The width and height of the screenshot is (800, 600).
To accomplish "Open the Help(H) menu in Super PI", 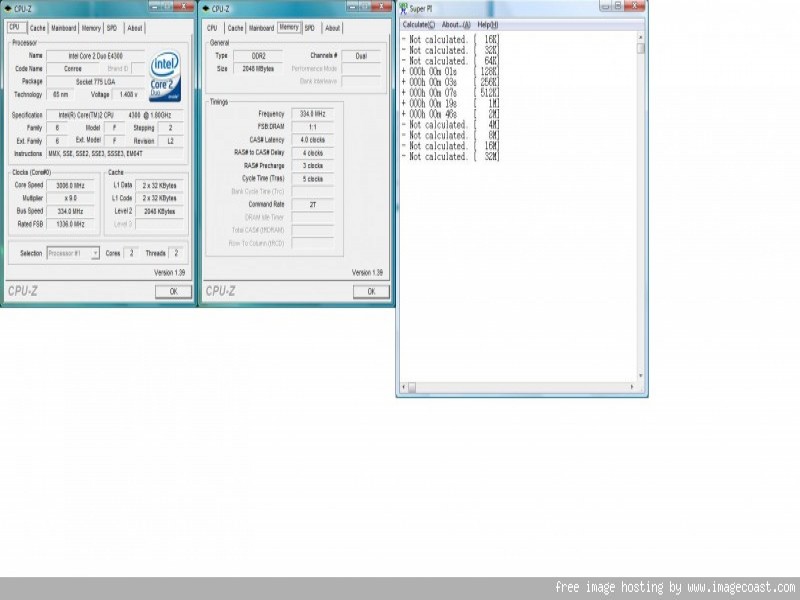I will tap(488, 24).
